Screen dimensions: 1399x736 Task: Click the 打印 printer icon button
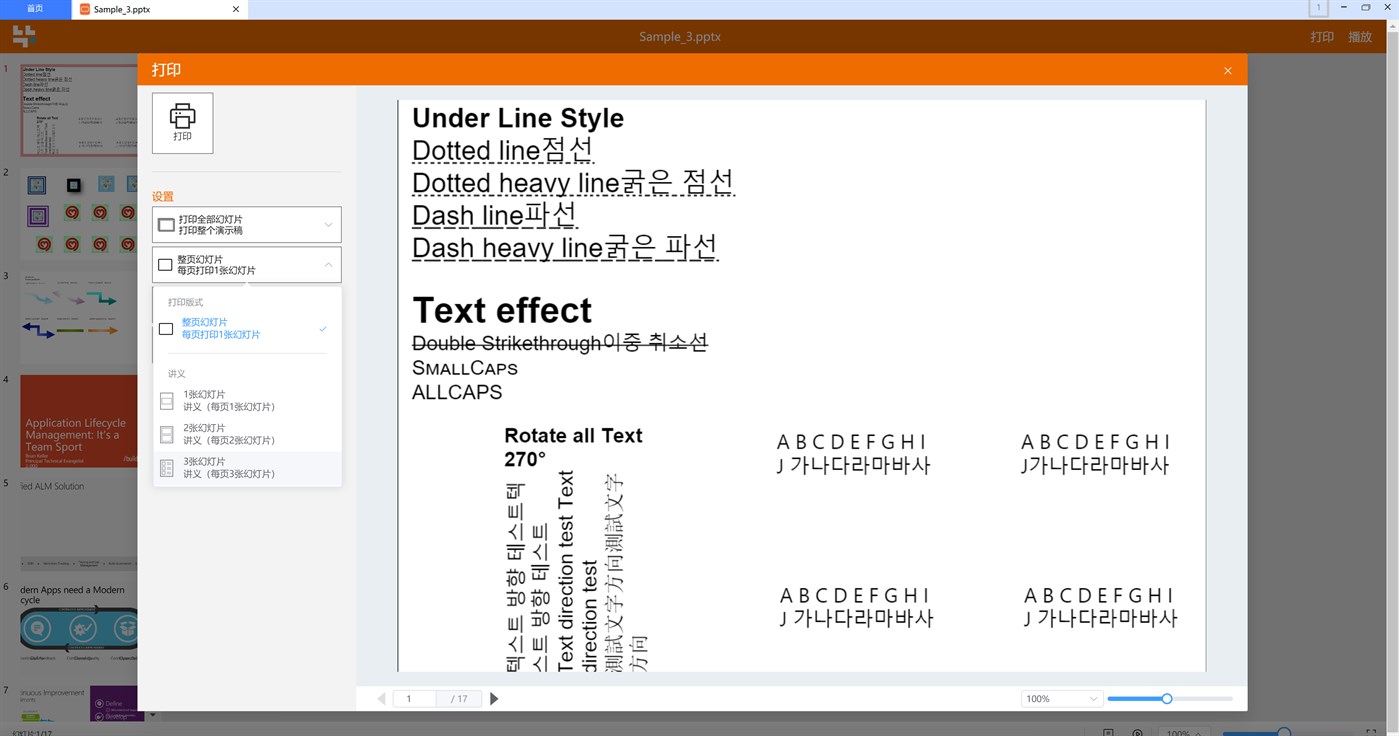pos(182,122)
